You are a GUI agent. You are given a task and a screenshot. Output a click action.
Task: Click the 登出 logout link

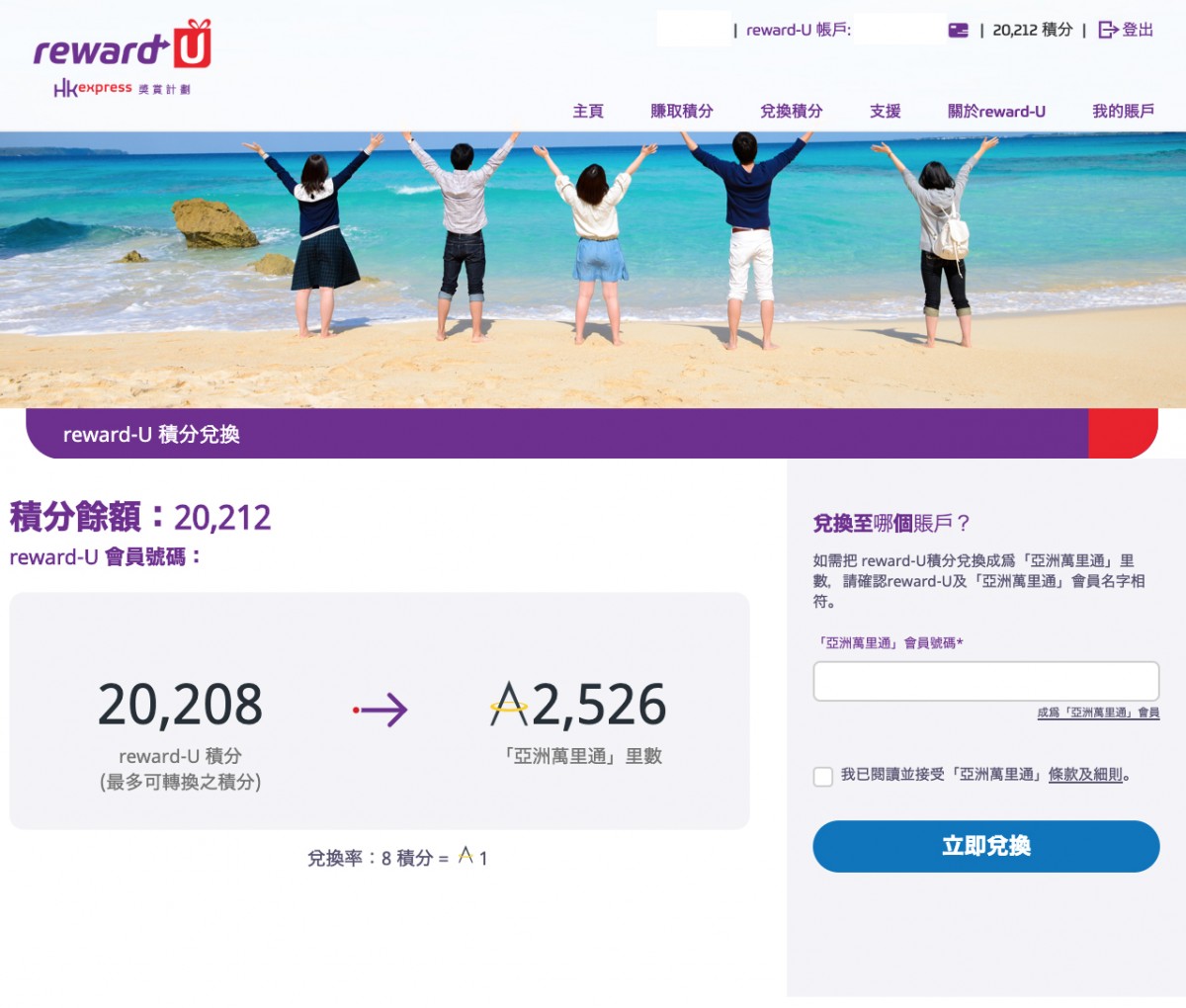click(x=1138, y=31)
